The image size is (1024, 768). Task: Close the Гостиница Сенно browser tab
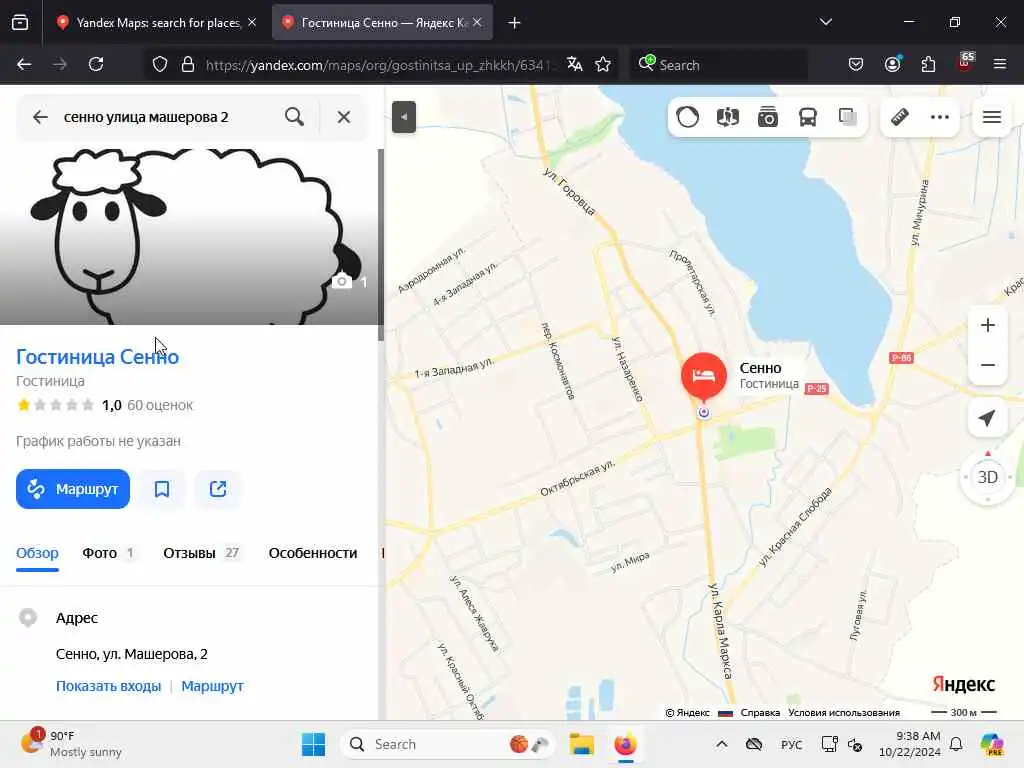[x=477, y=23]
